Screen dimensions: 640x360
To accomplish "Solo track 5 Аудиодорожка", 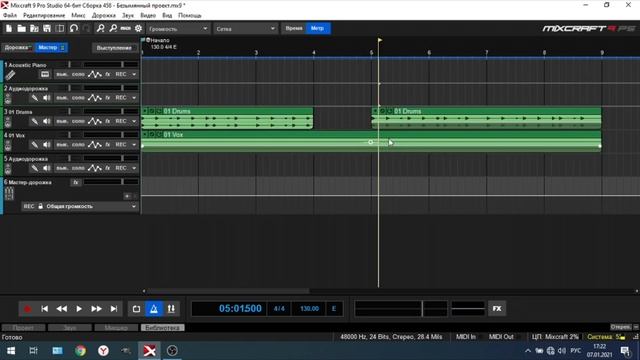I will click(78, 168).
